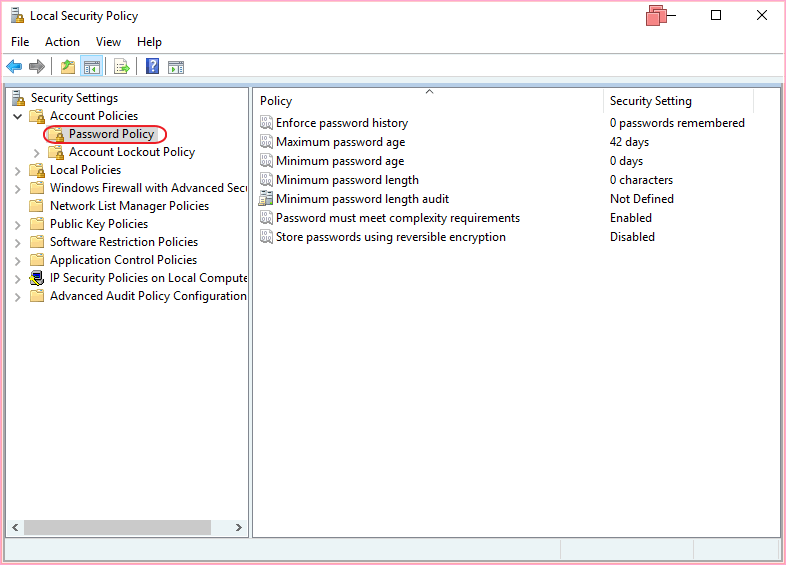Open Help with the question mark icon
Screen dimensions: 786x565
tap(152, 66)
